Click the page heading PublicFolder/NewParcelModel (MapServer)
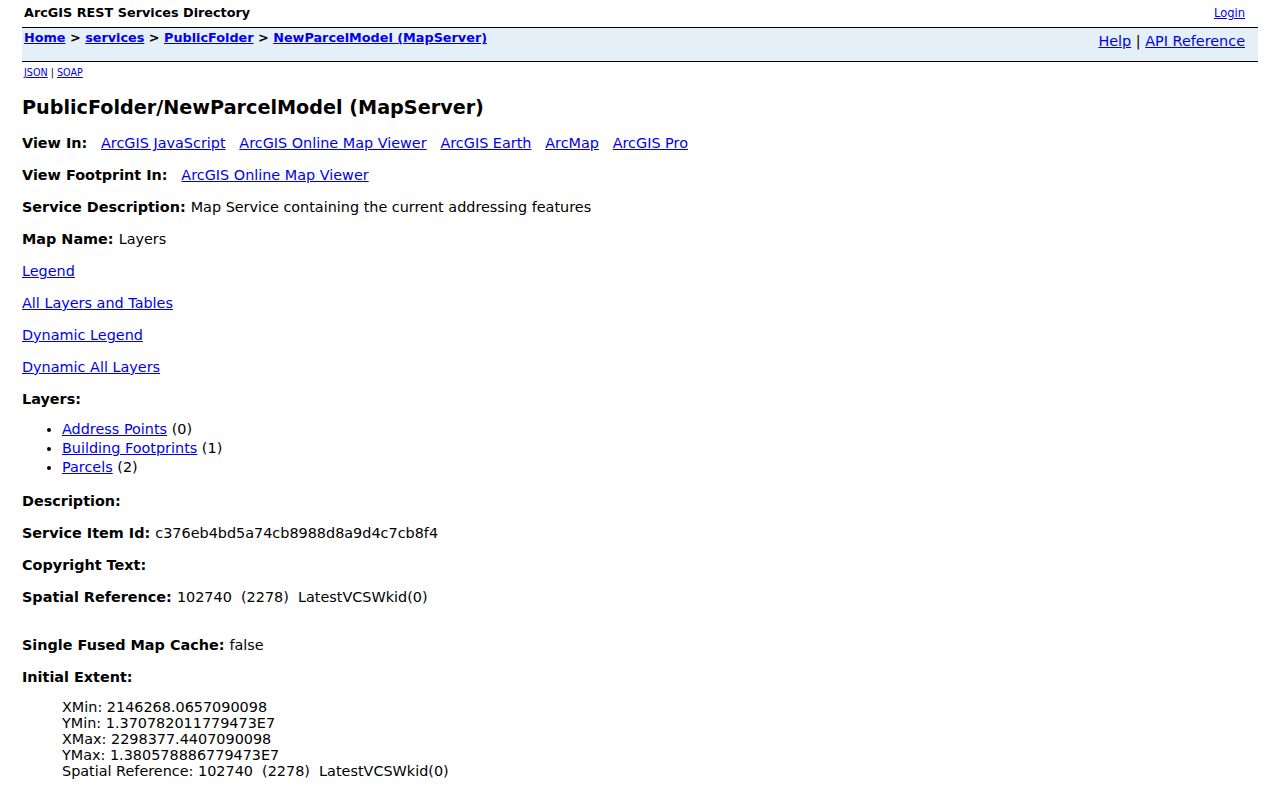This screenshot has width=1280, height=800. pyautogui.click(x=253, y=107)
